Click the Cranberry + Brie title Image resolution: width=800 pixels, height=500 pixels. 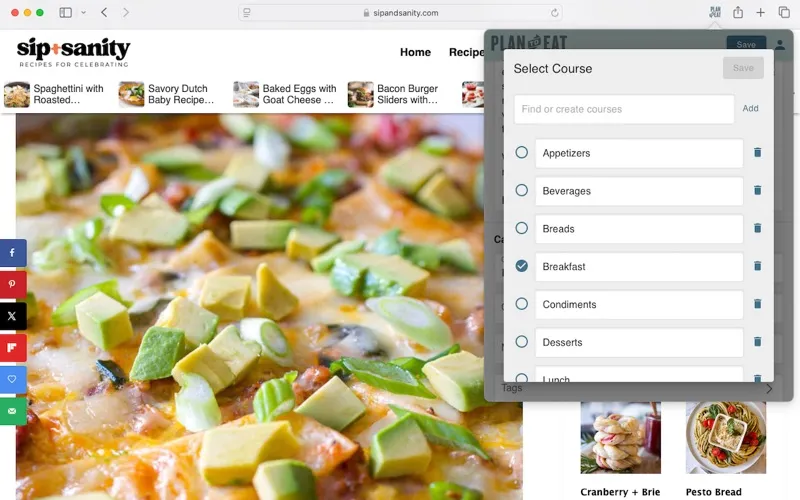click(620, 492)
